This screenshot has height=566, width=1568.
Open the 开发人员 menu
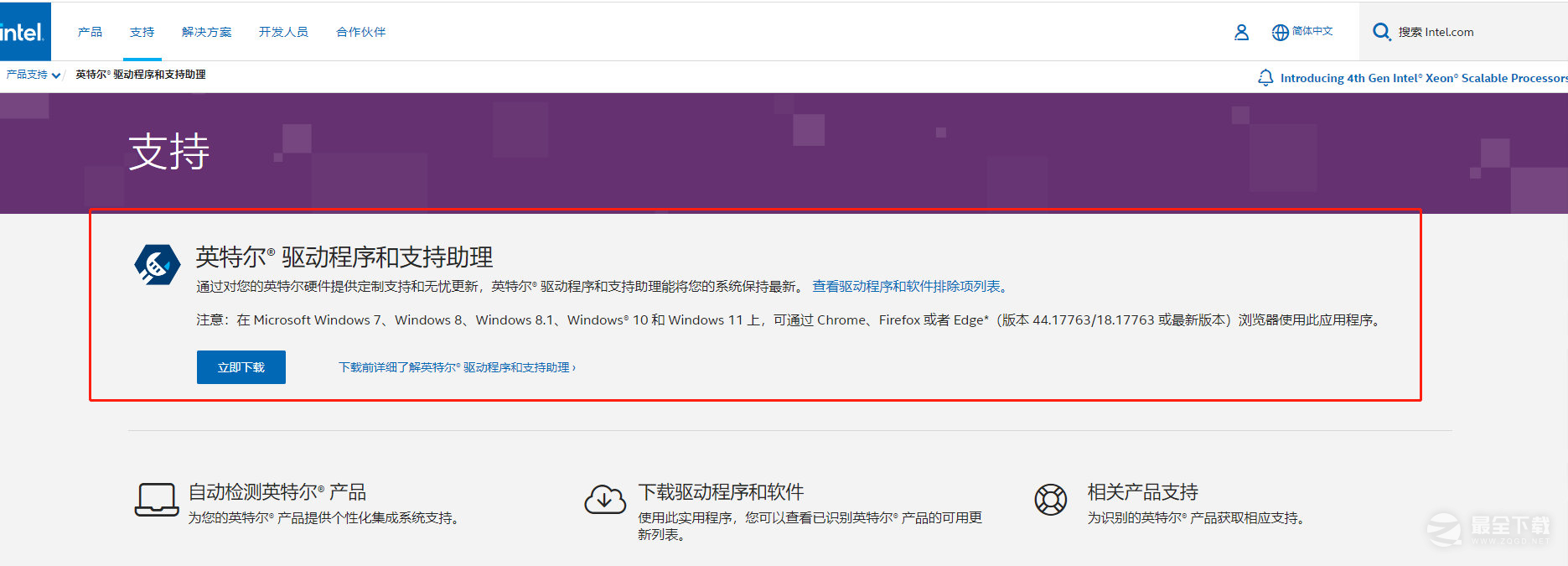[x=283, y=32]
